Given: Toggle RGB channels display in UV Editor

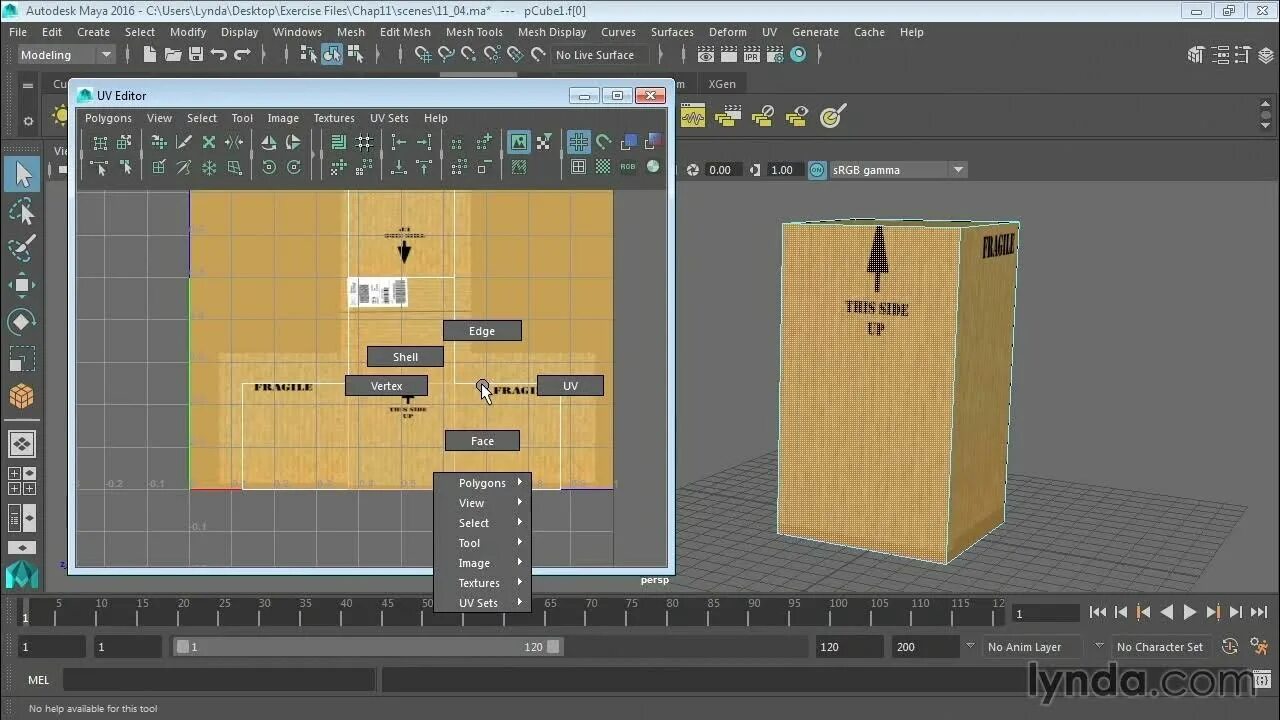Looking at the screenshot, I should click(x=628, y=168).
